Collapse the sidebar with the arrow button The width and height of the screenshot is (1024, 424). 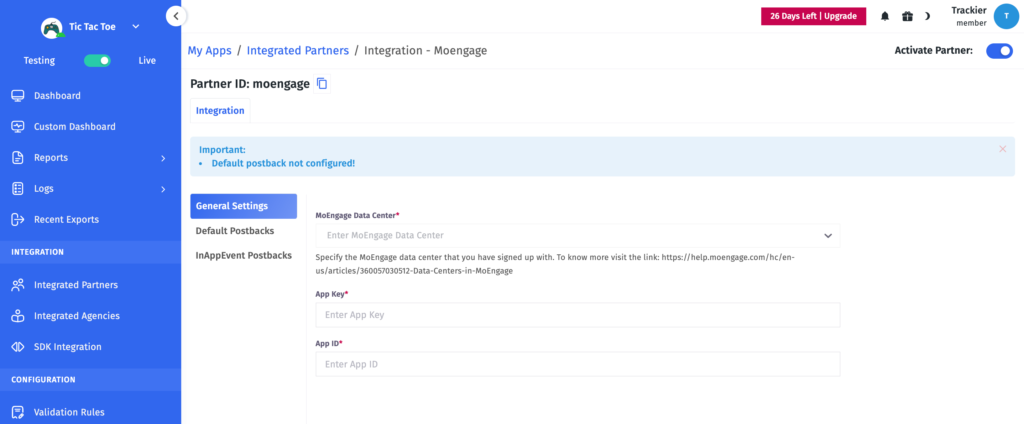point(176,16)
